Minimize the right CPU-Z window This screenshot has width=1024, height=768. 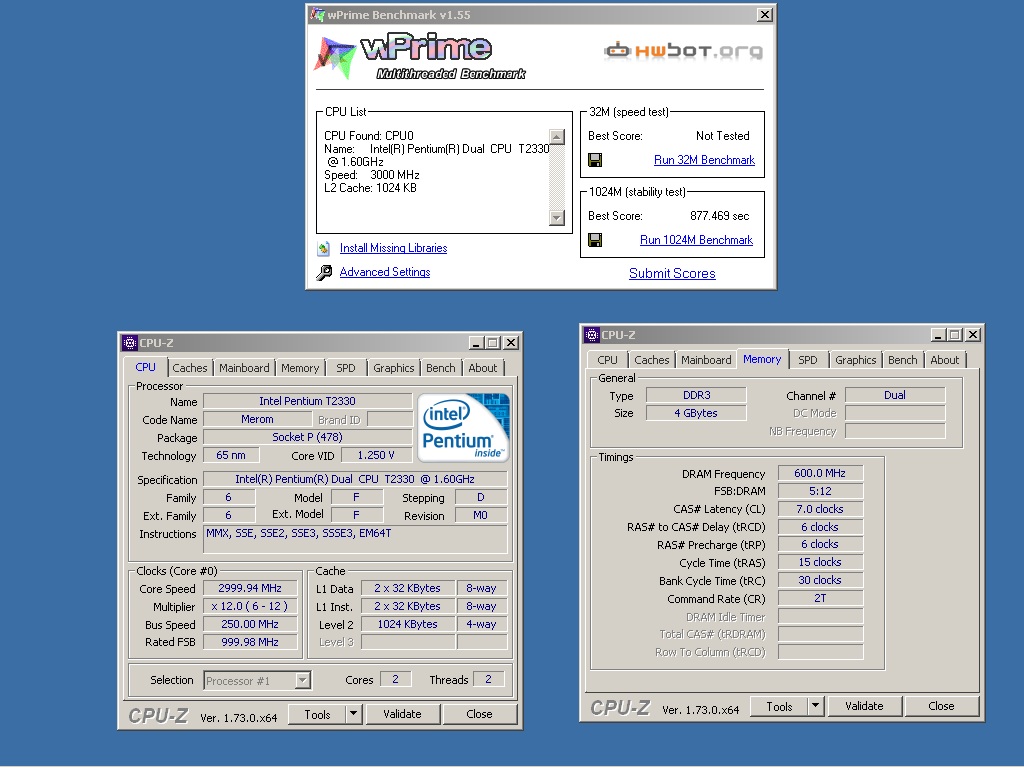pos(938,335)
